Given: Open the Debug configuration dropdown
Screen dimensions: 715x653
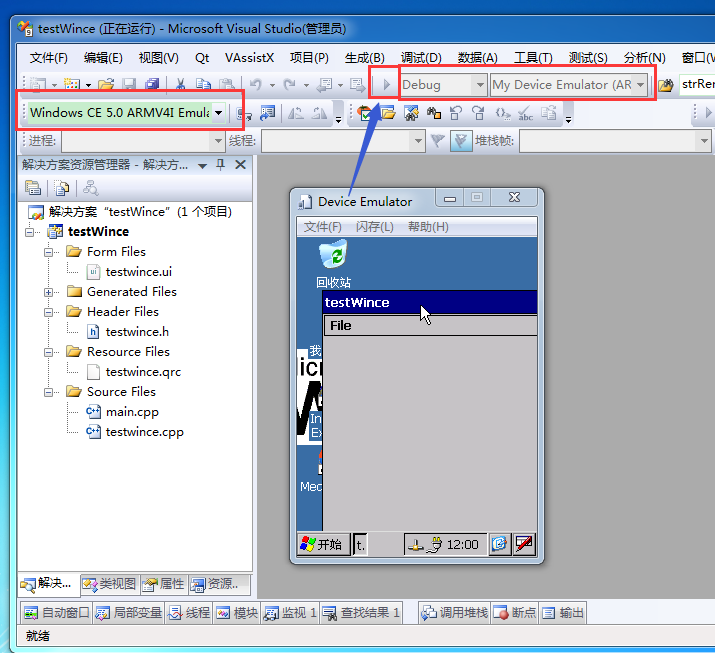Looking at the screenshot, I should (x=480, y=85).
